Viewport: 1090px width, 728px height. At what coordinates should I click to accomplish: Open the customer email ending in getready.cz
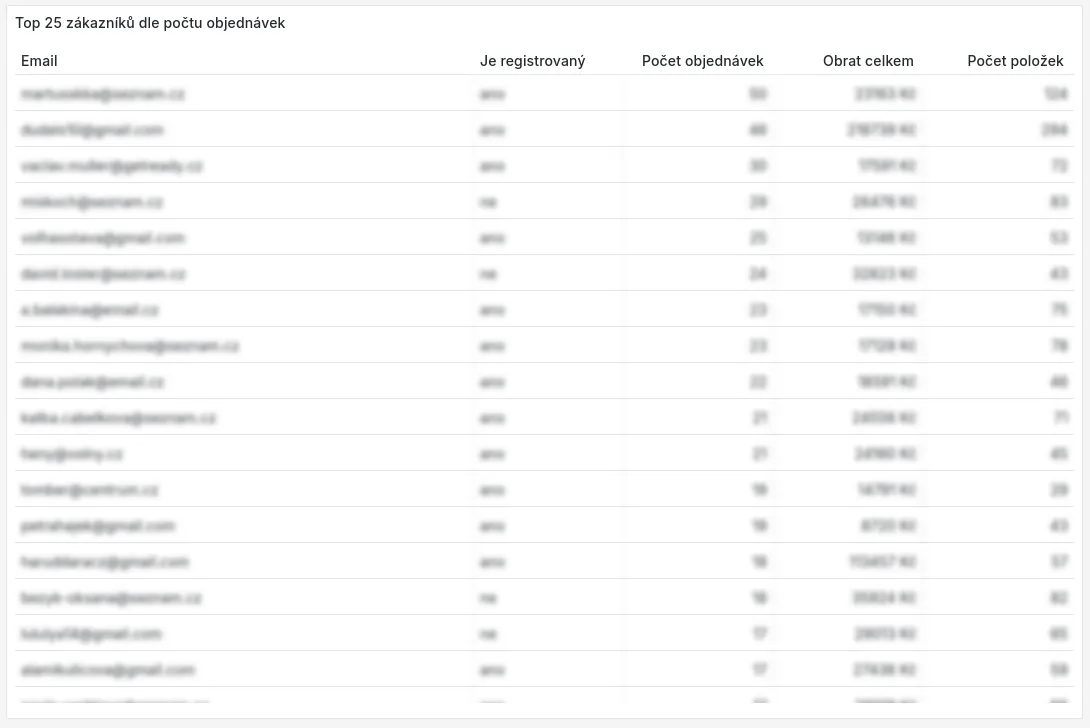[x=111, y=166]
